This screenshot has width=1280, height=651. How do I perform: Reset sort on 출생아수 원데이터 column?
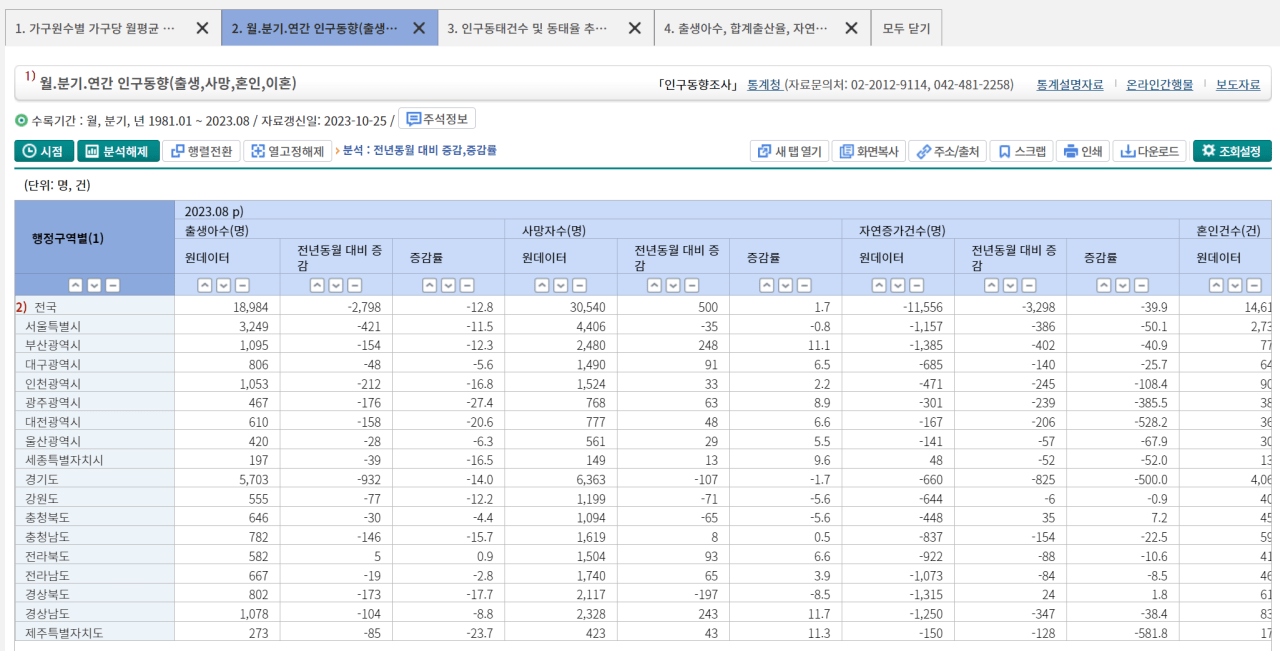tap(243, 285)
